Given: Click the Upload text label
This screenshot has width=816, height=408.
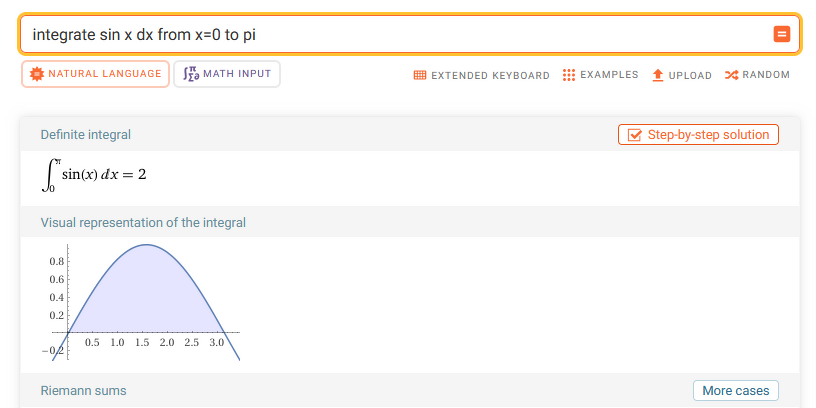Looking at the screenshot, I should 691,75.
